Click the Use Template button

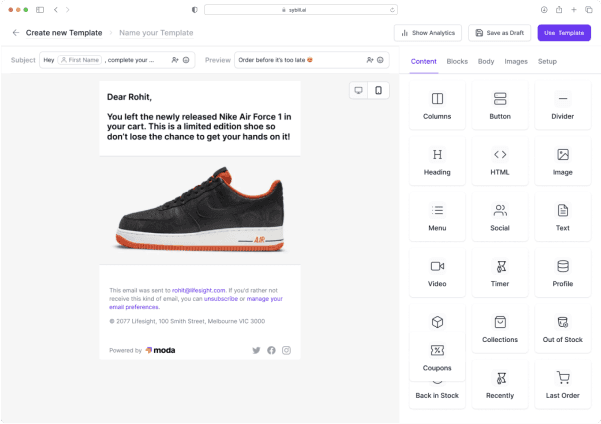[x=564, y=33]
